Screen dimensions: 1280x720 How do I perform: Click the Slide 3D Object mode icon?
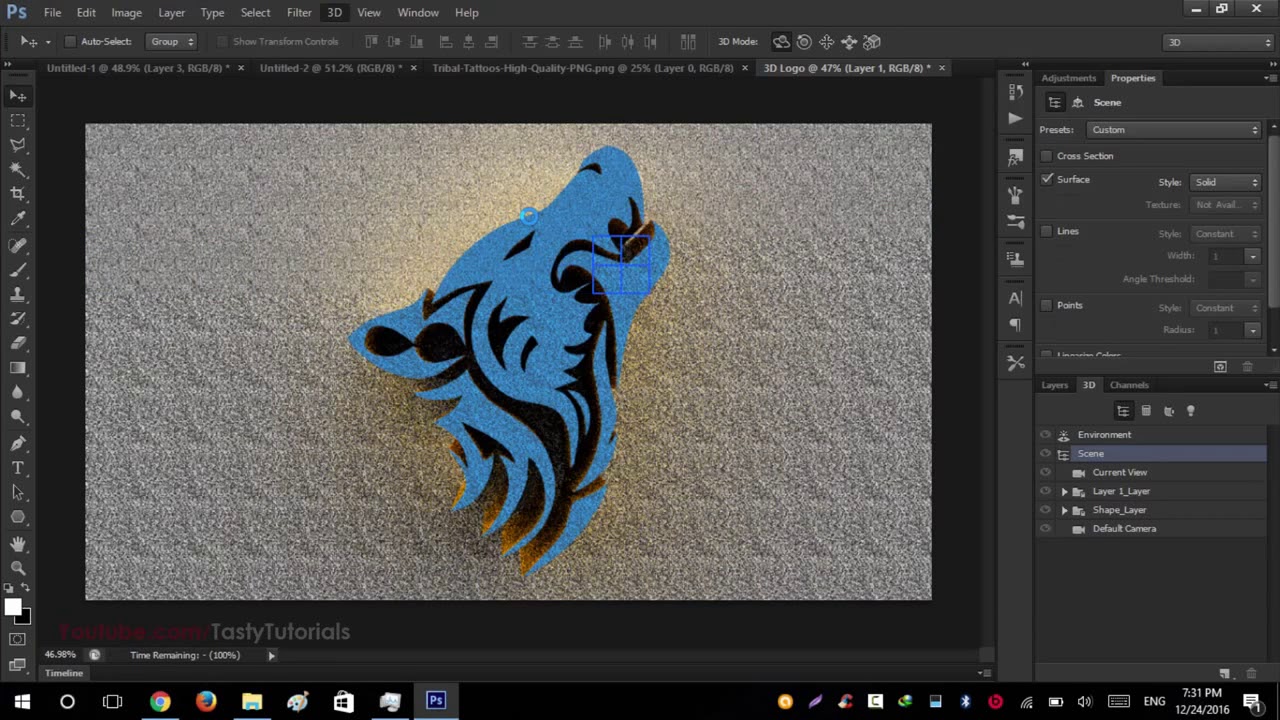pyautogui.click(x=849, y=42)
